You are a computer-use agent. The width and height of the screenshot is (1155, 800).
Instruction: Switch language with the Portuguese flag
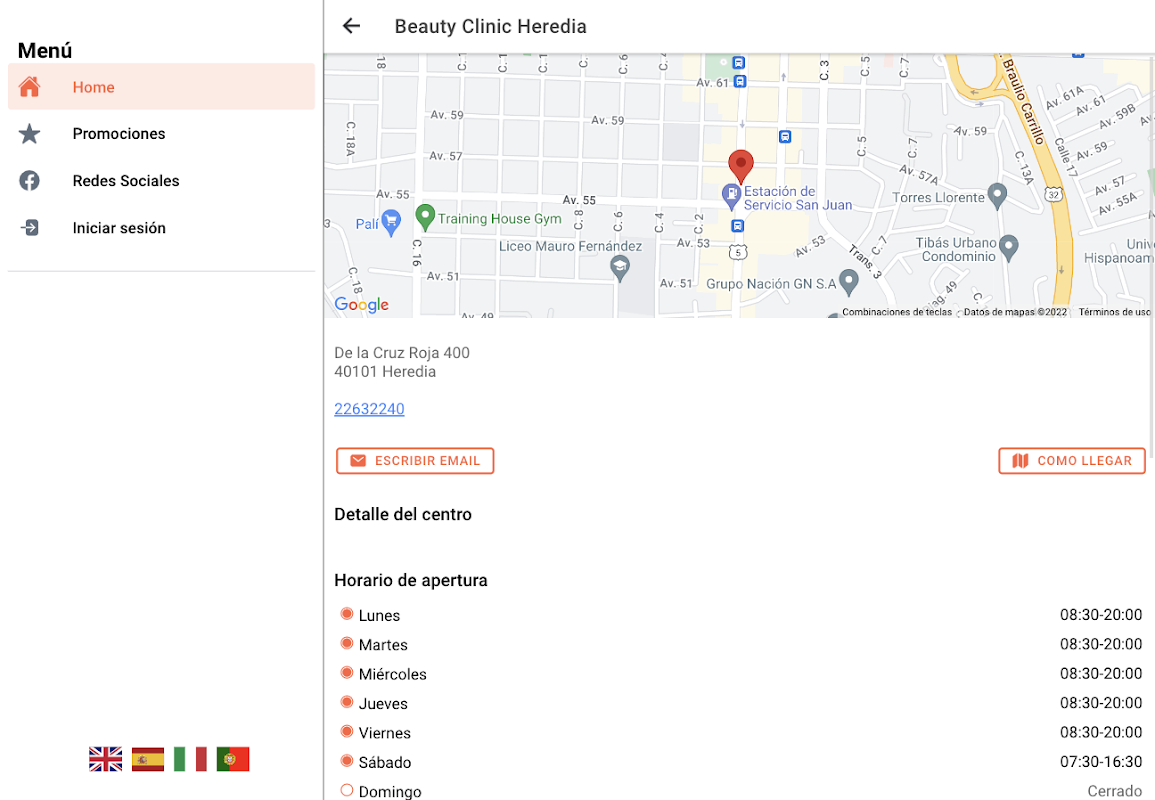[x=233, y=759]
